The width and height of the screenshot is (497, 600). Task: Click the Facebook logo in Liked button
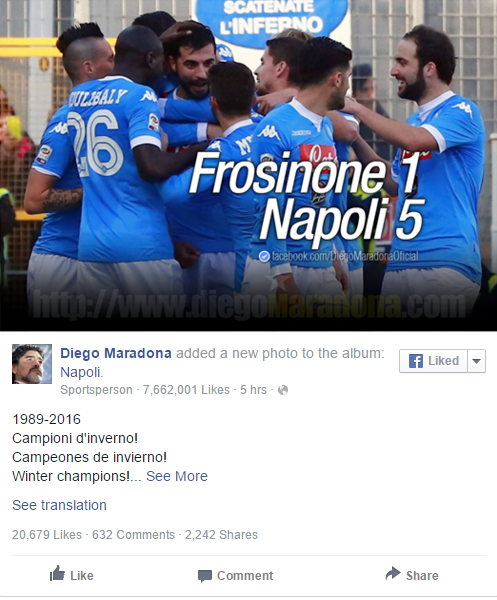pyautogui.click(x=416, y=361)
